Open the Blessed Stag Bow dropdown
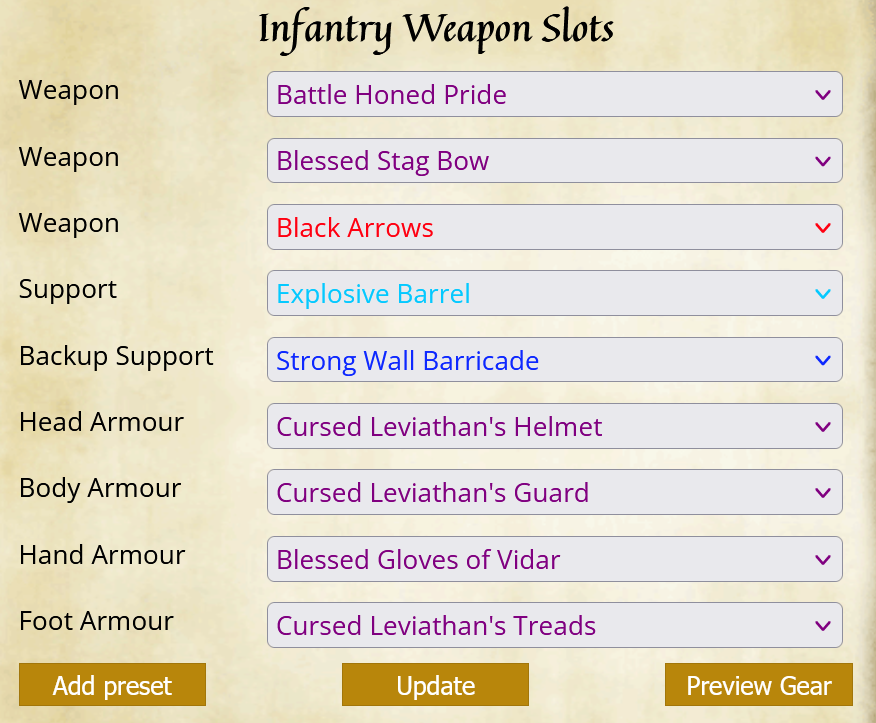 coord(555,160)
